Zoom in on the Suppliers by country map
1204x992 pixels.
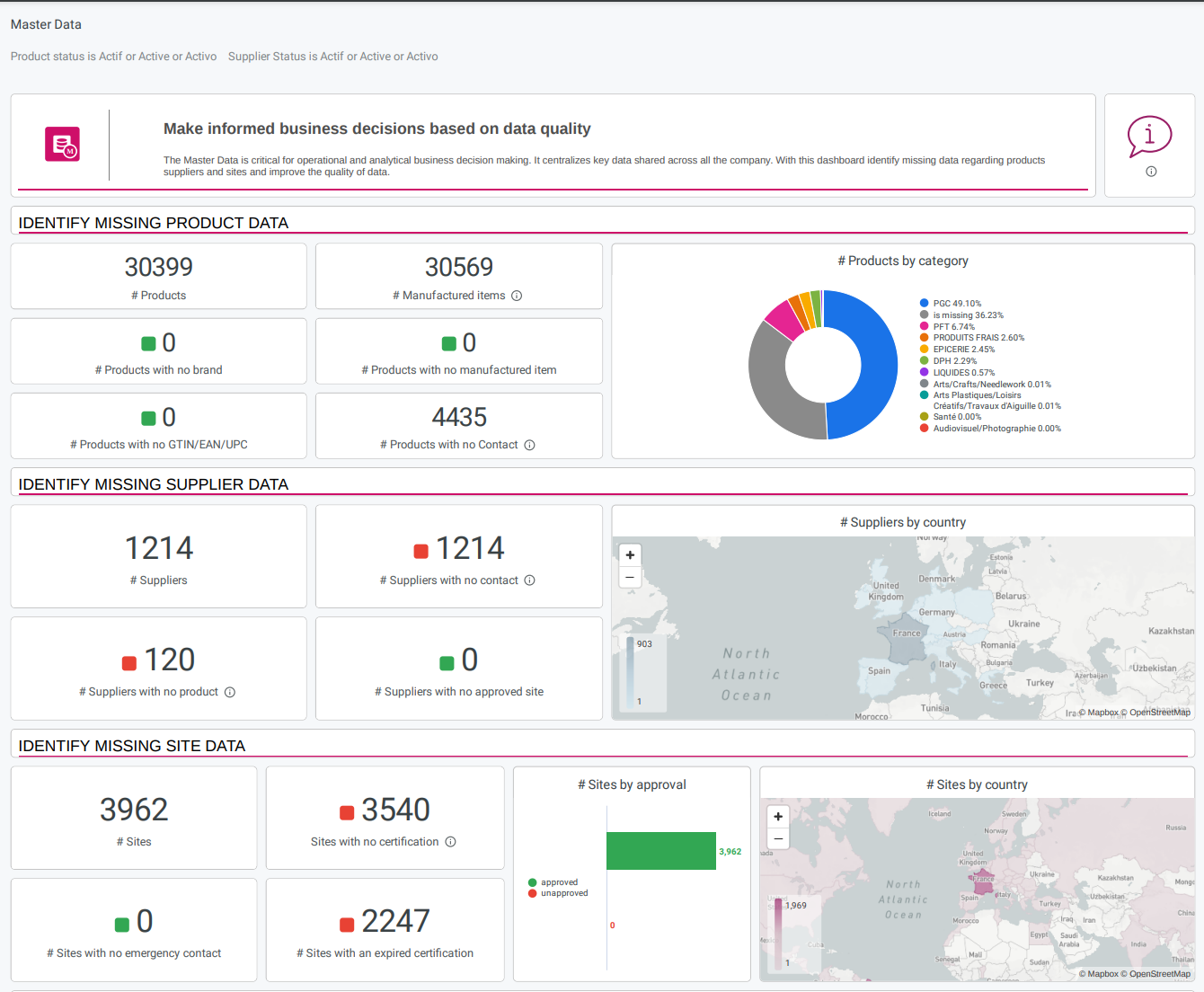(x=630, y=554)
